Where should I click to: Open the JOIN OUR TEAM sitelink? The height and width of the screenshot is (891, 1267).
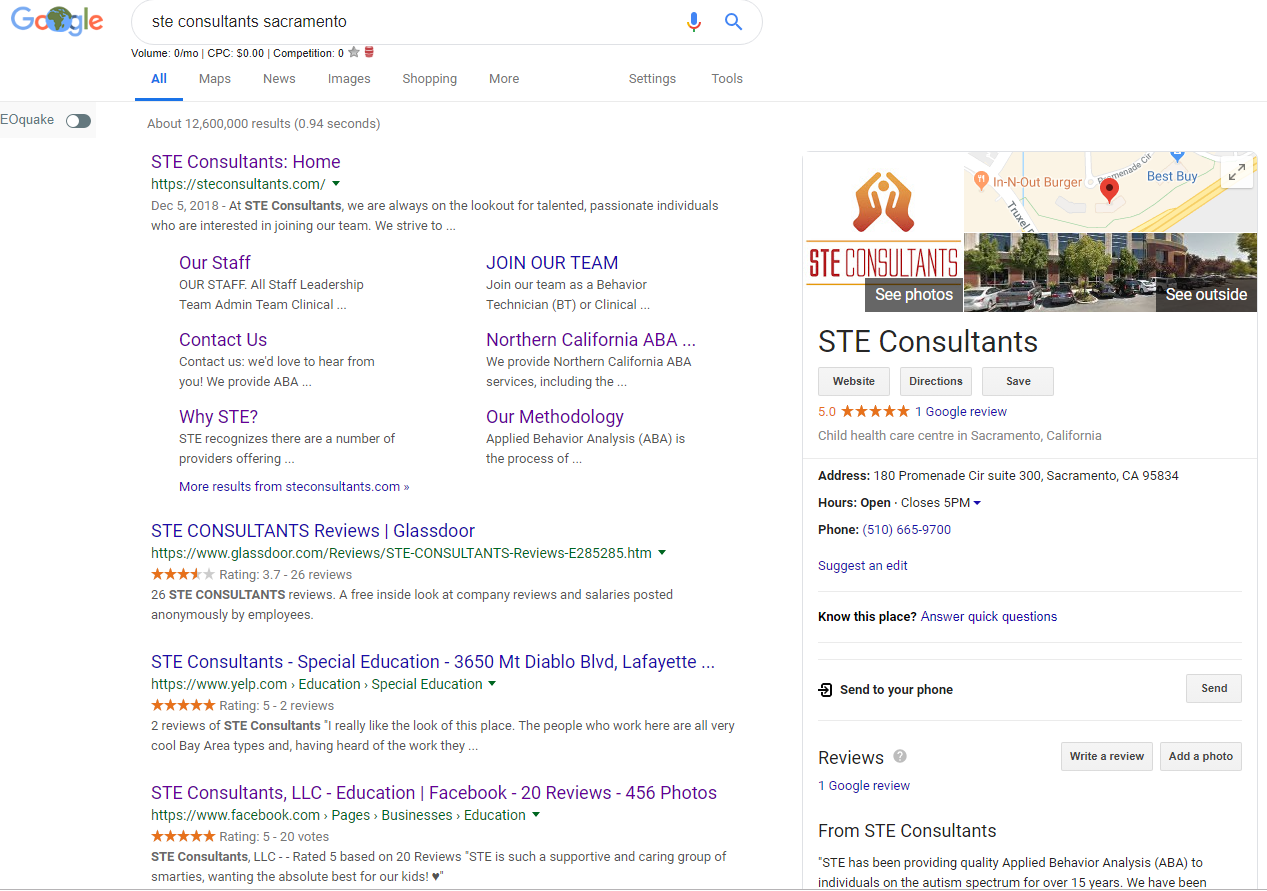click(x=552, y=263)
